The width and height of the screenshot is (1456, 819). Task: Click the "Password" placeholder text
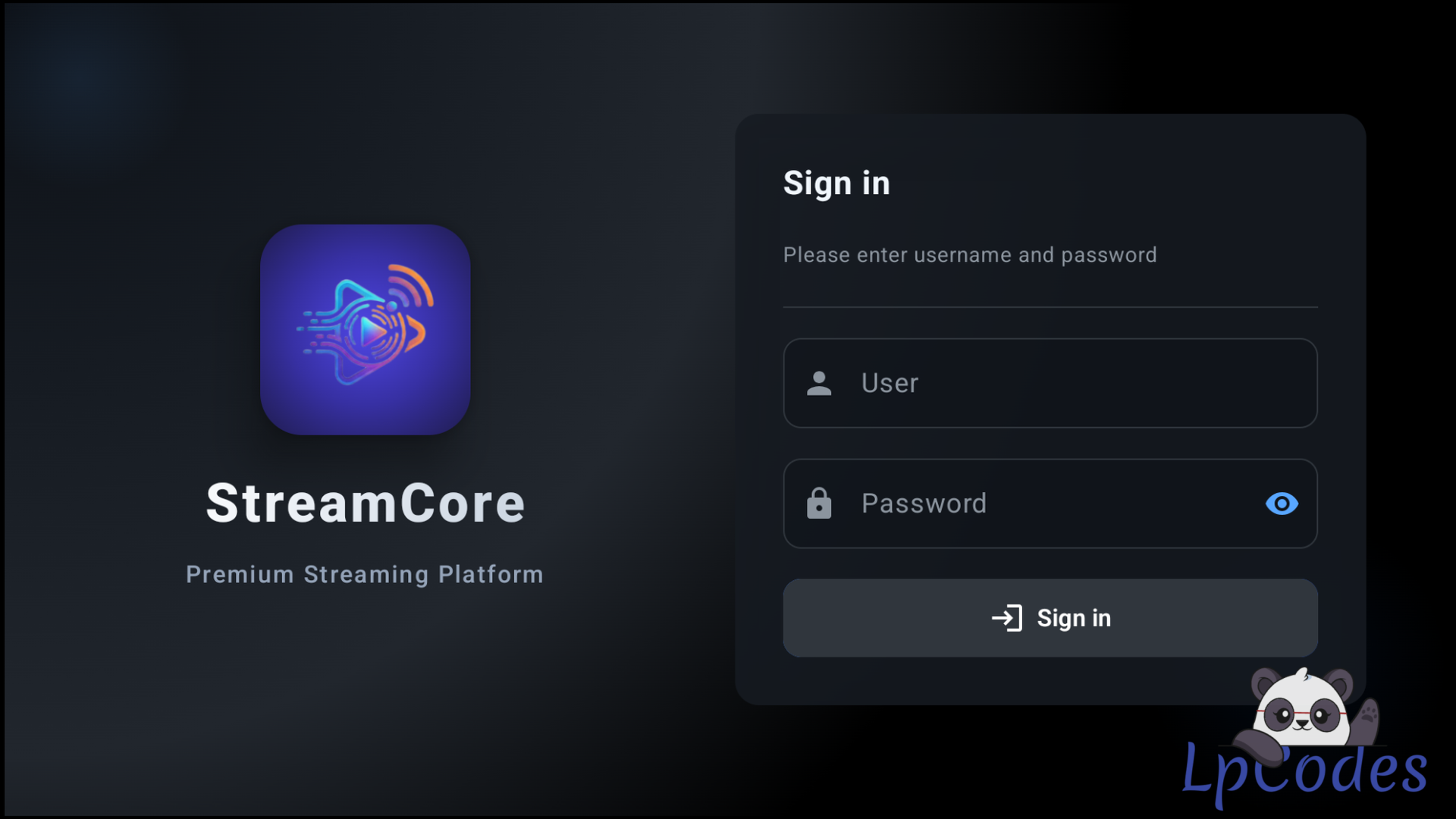[x=924, y=504]
